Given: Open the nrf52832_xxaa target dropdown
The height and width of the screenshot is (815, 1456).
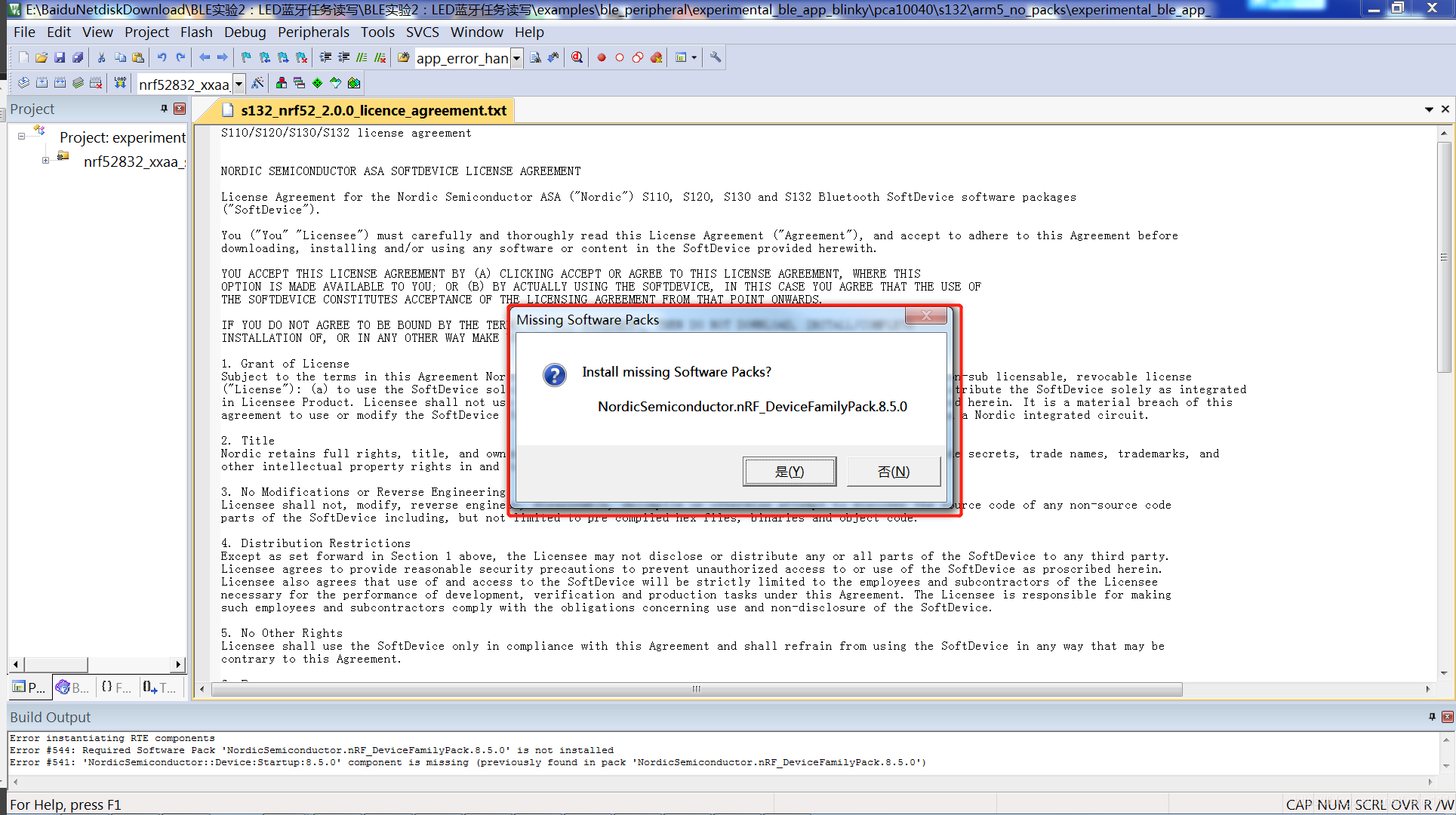Looking at the screenshot, I should pyautogui.click(x=239, y=84).
